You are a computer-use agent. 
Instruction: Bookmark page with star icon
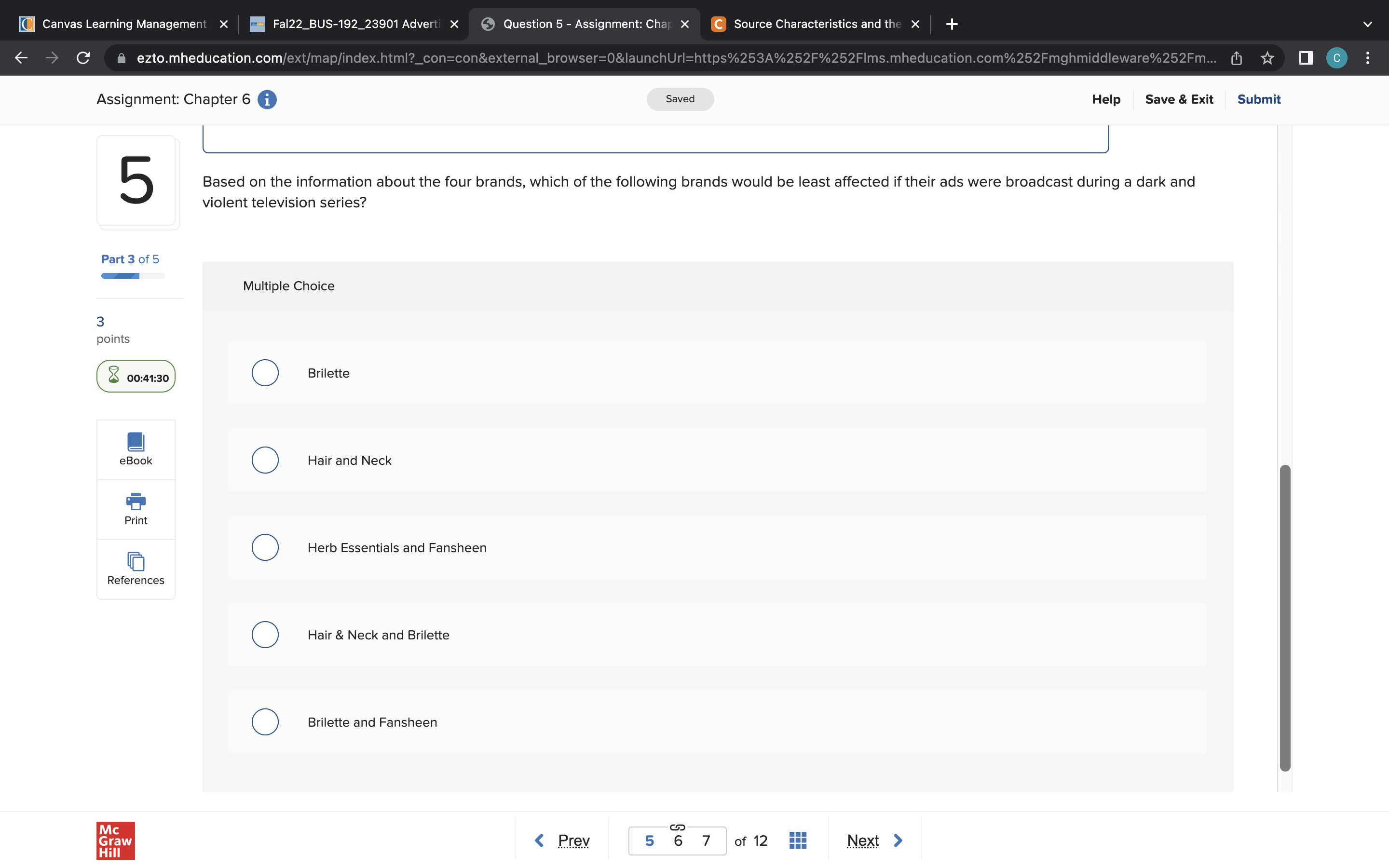coord(1267,58)
